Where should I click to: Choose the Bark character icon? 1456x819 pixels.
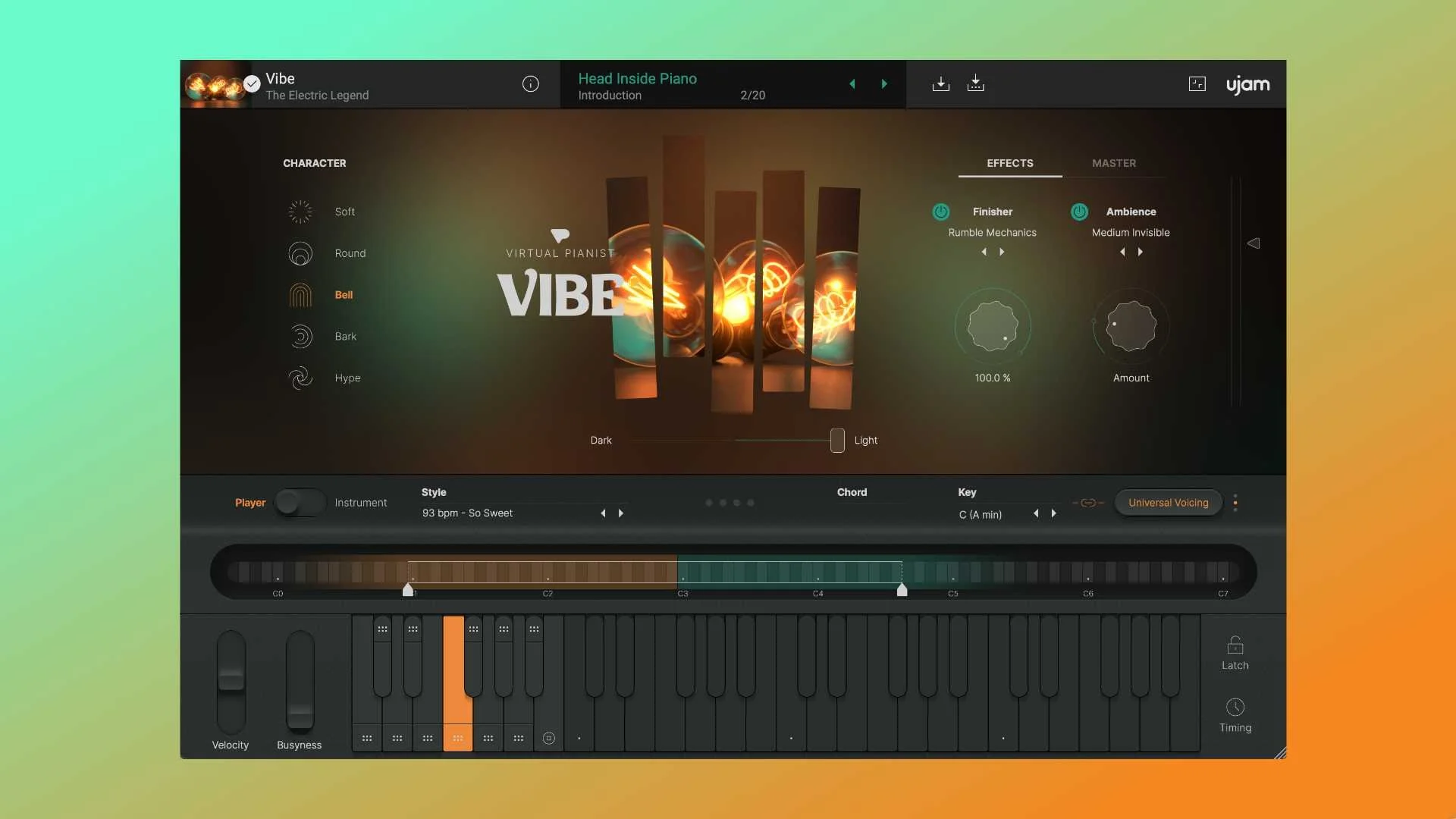[300, 336]
